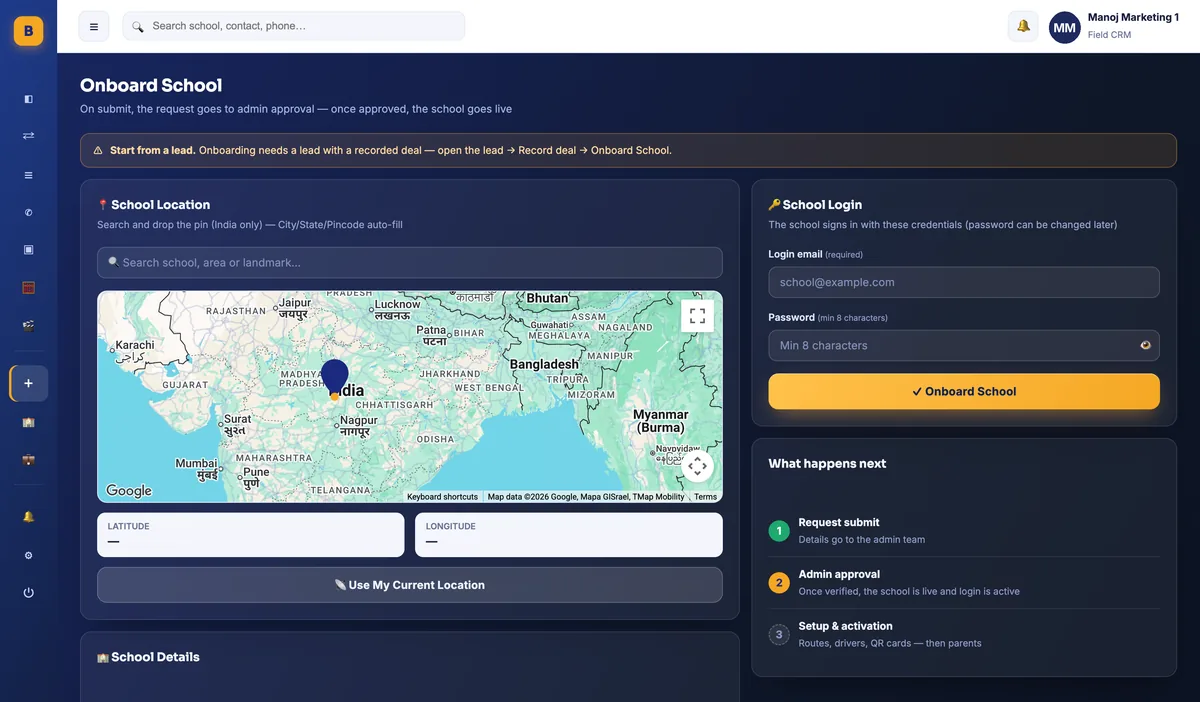Viewport: 1200px width, 702px height.
Task: Click the power logout sidebar icon
Action: [28, 592]
